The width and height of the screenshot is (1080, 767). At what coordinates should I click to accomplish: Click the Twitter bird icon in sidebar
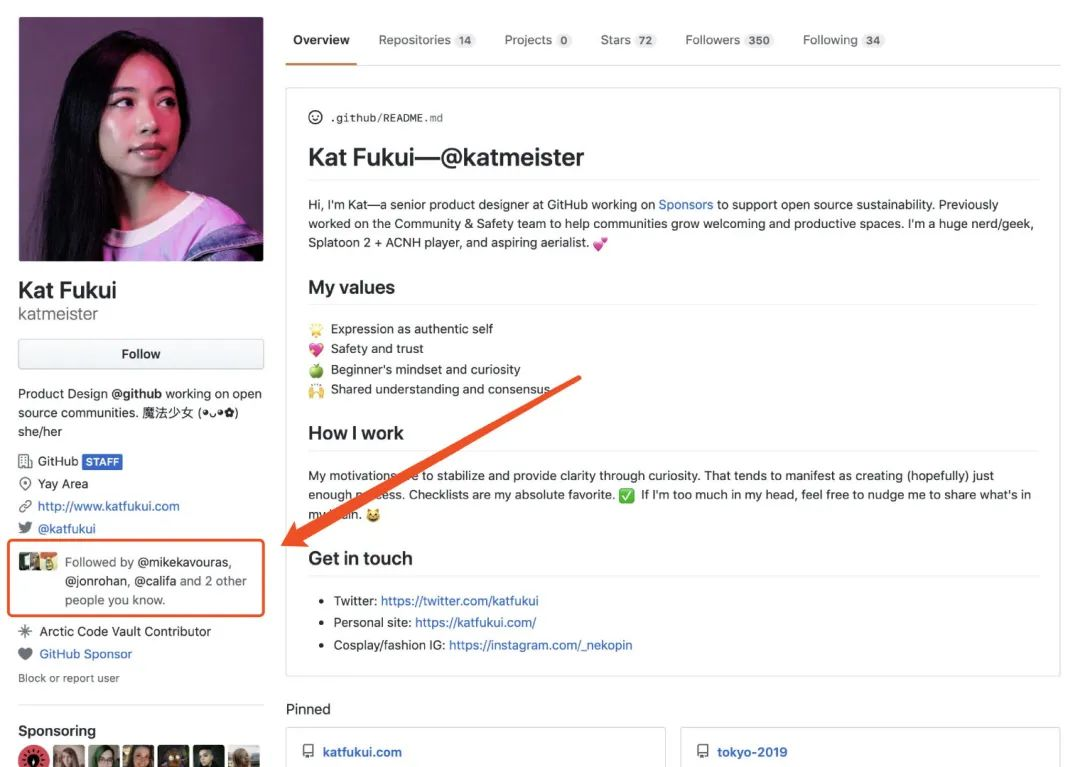tap(25, 528)
